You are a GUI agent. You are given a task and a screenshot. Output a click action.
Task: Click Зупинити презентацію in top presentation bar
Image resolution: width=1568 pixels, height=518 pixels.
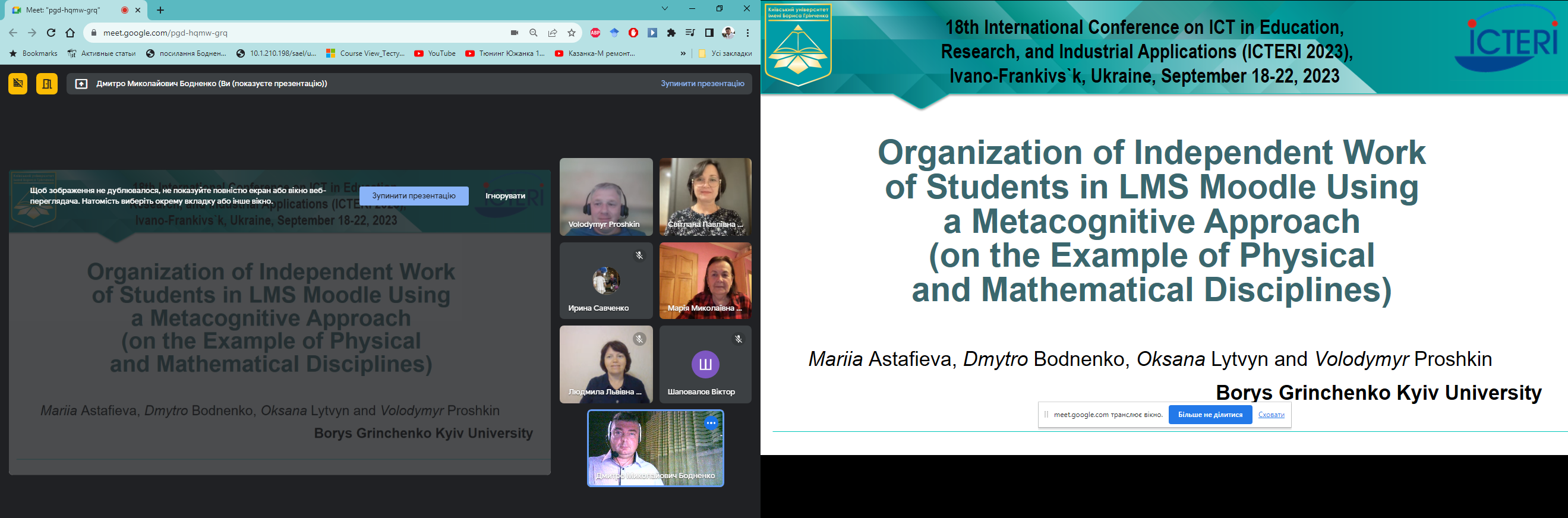click(702, 84)
